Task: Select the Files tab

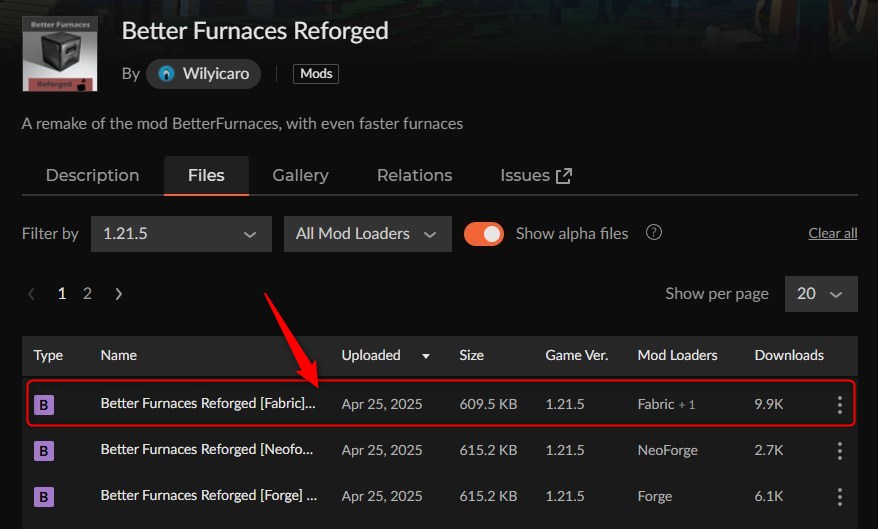Action: click(206, 176)
